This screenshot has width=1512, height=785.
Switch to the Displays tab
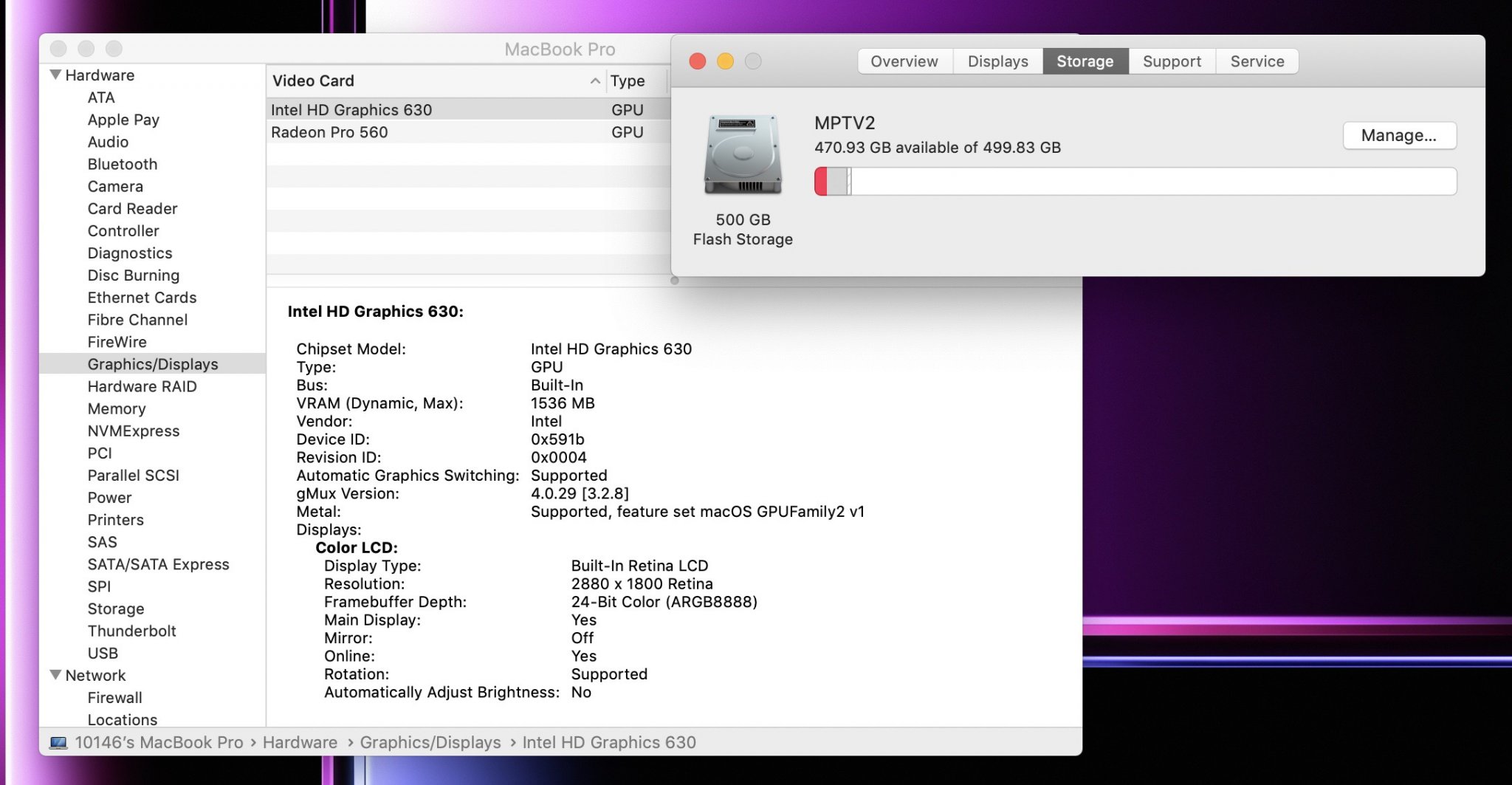997,61
